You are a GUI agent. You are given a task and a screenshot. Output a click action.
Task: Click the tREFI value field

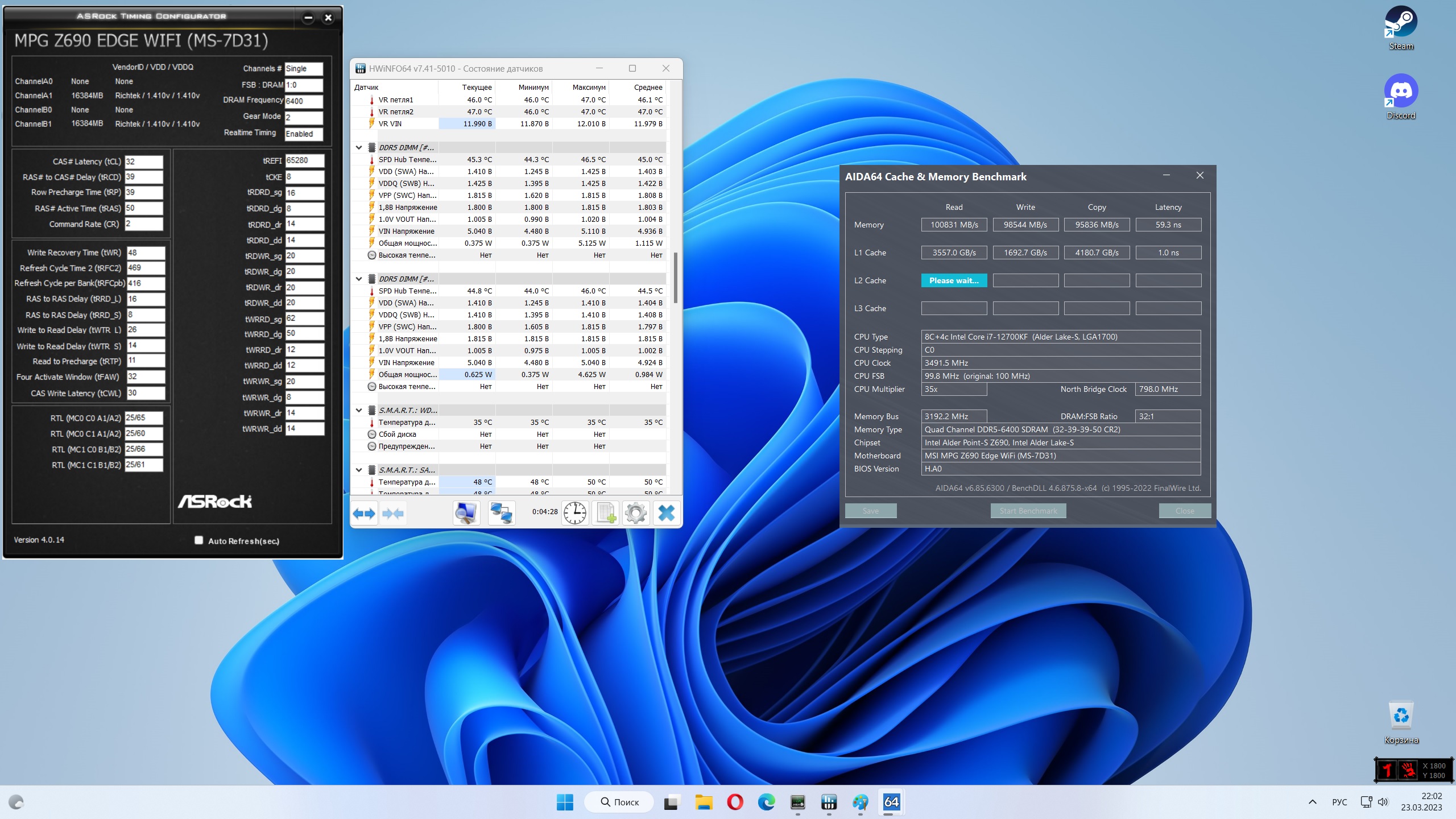[x=304, y=160]
